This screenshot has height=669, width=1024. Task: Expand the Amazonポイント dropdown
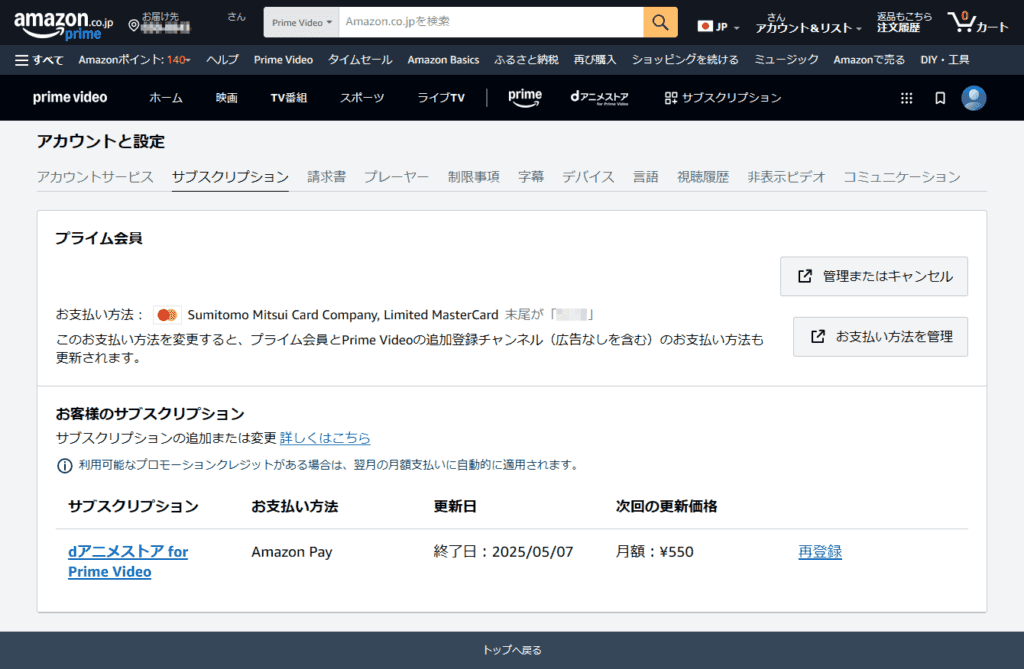[134, 60]
